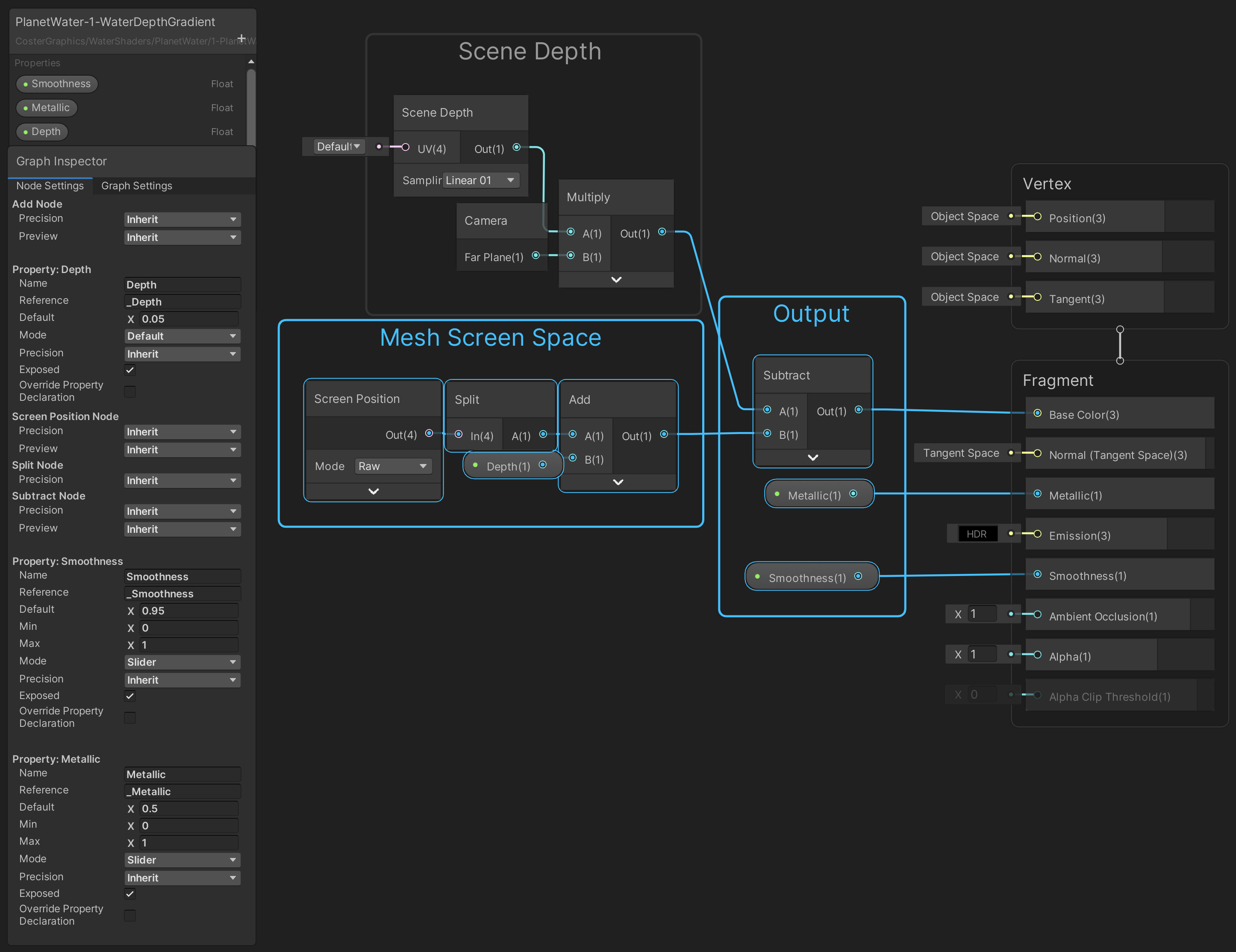Enable Override Property Declaration for Smoothness

pyautogui.click(x=130, y=717)
